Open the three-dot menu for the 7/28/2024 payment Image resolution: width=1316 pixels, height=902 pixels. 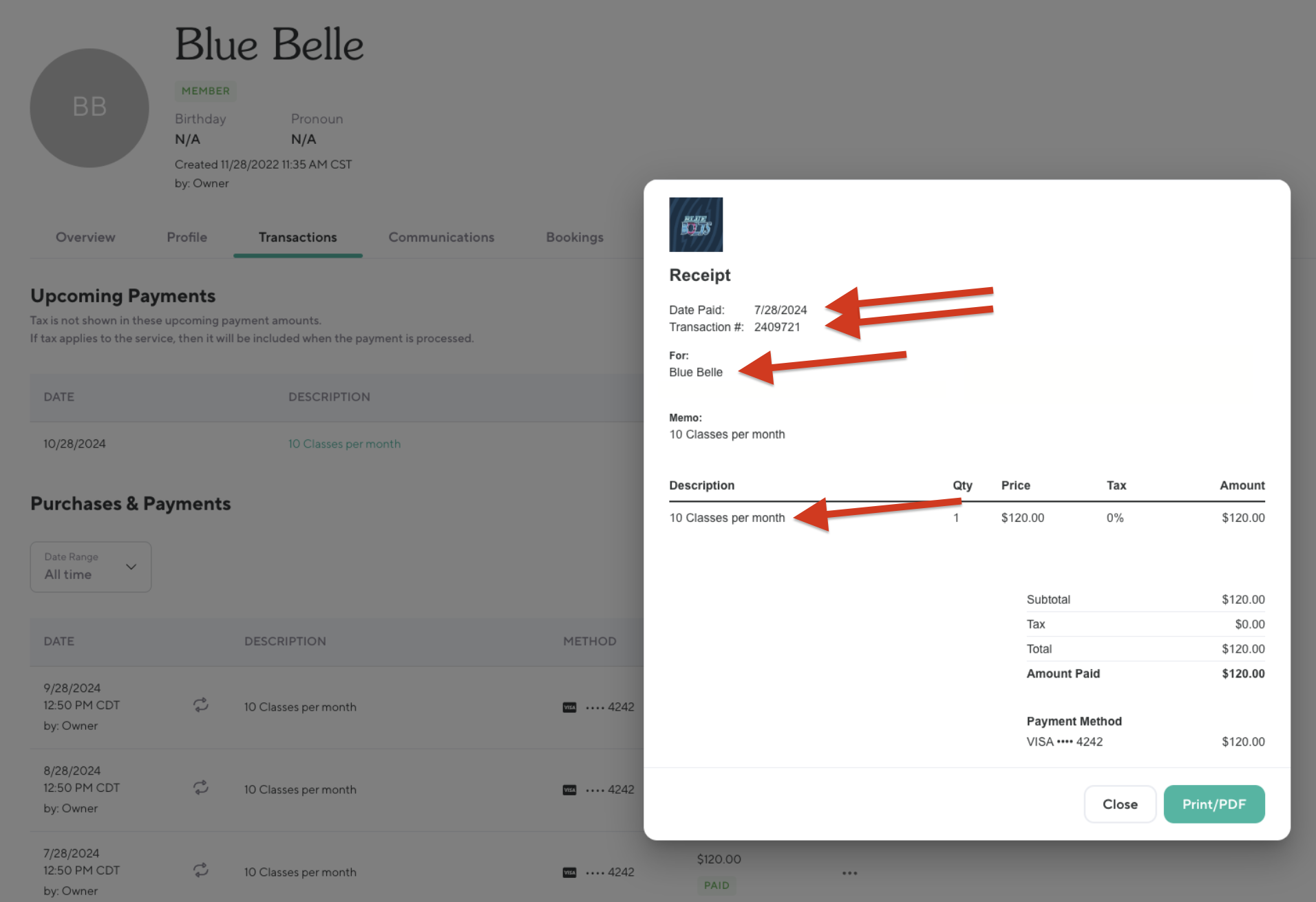[849, 873]
